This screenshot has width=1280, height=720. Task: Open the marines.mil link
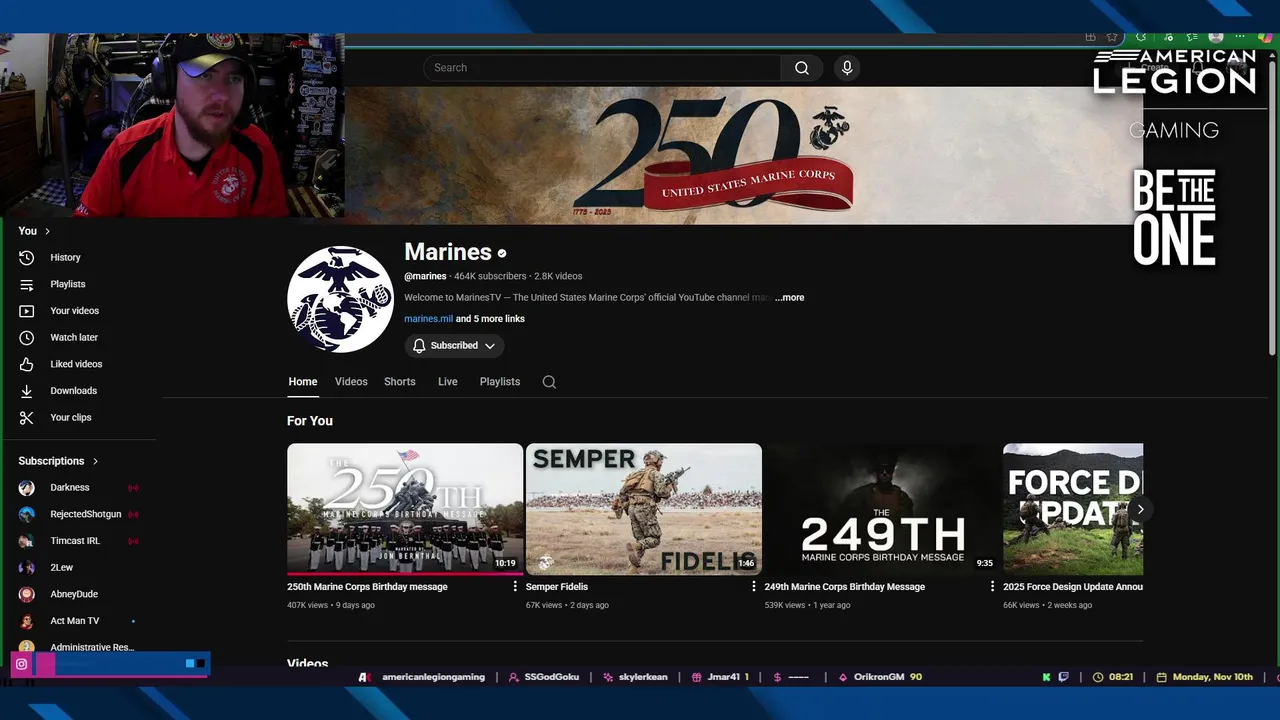click(x=428, y=319)
